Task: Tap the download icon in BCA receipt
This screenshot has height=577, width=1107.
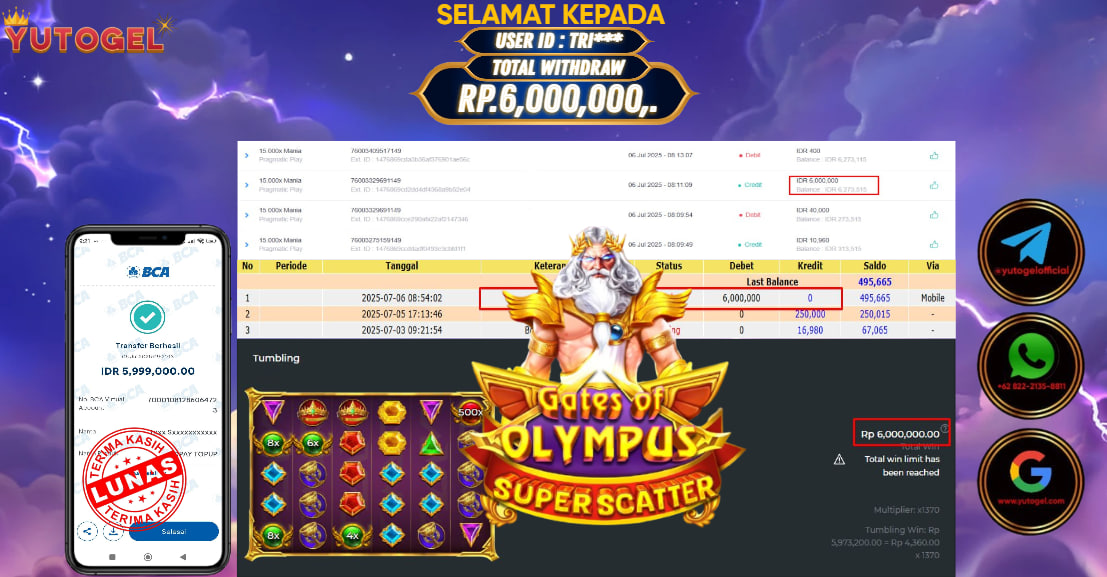Action: click(x=113, y=532)
